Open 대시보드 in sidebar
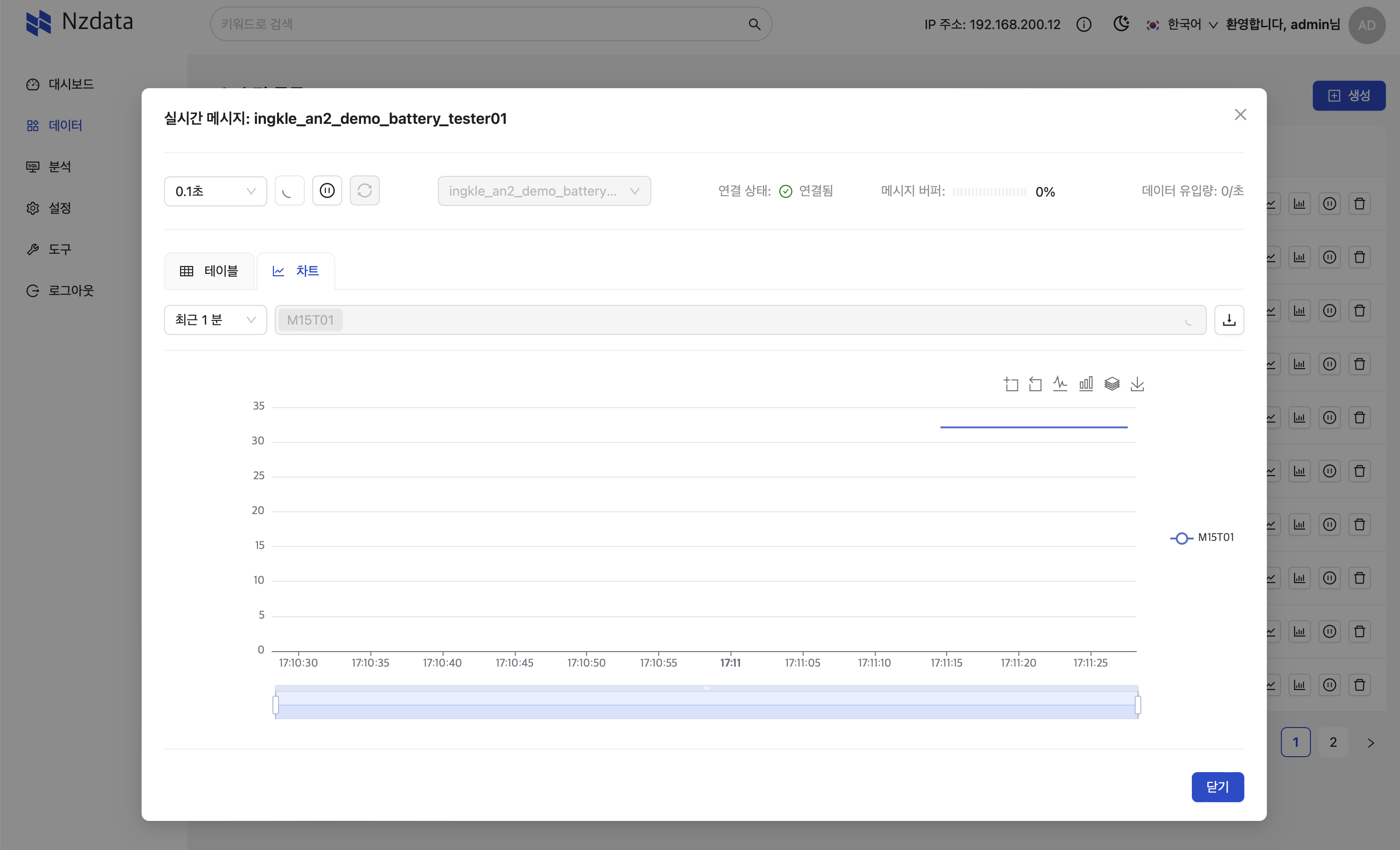Viewport: 1400px width, 850px height. [x=60, y=84]
